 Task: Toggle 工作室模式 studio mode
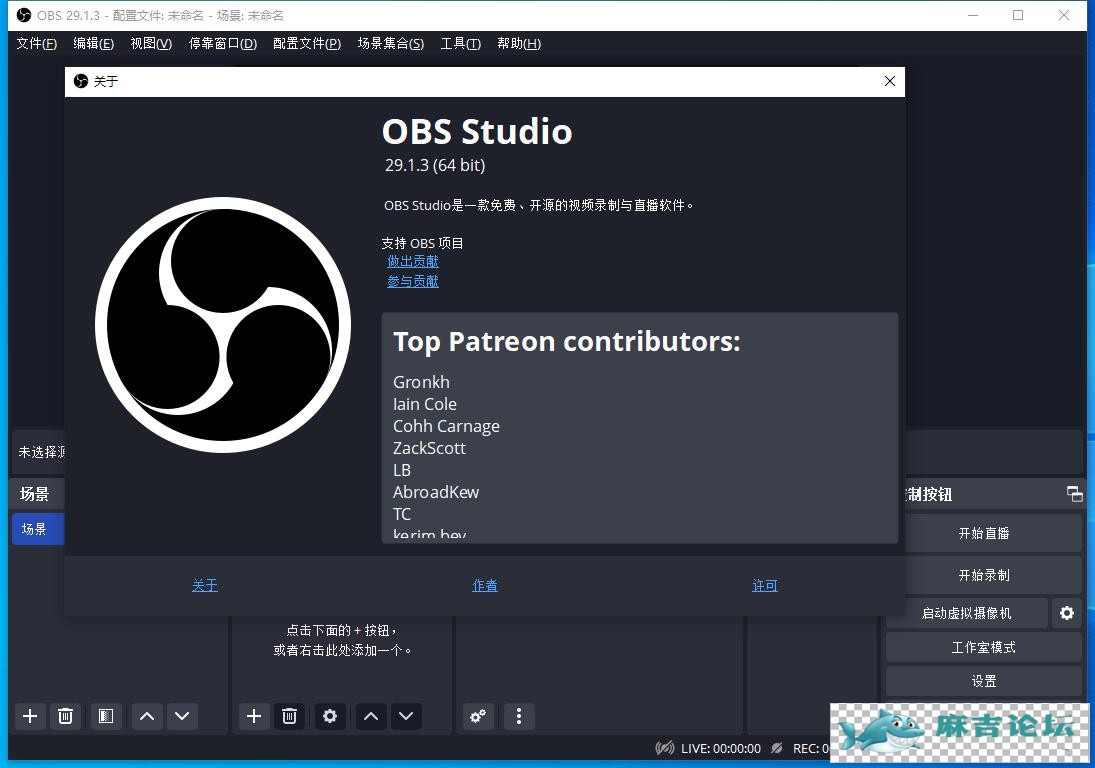coord(984,647)
